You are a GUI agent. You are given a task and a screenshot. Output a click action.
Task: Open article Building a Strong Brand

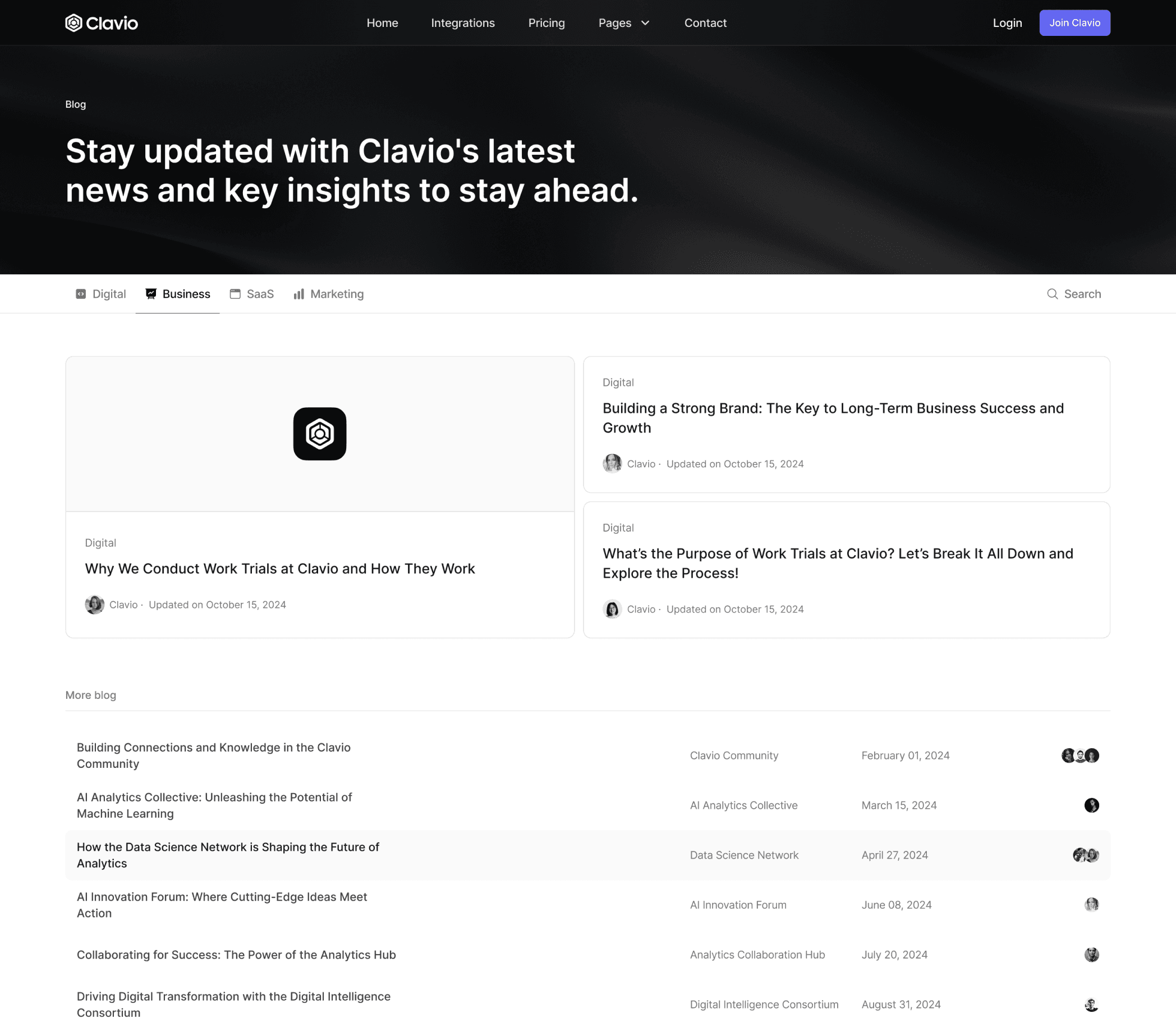point(833,418)
